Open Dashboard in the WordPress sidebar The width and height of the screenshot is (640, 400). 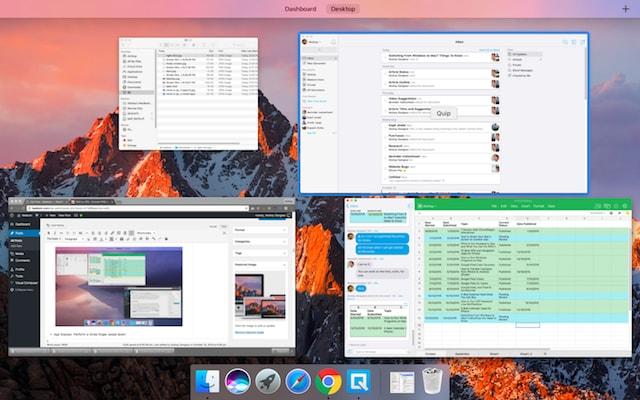tap(24, 224)
